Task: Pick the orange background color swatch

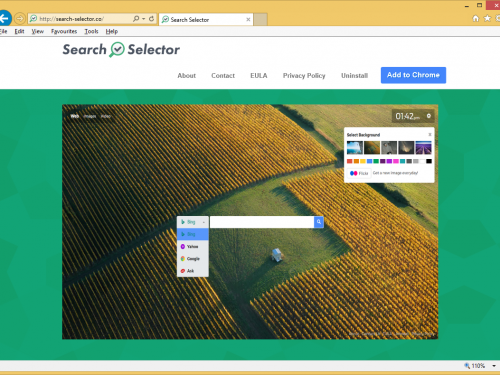Action: [356, 161]
